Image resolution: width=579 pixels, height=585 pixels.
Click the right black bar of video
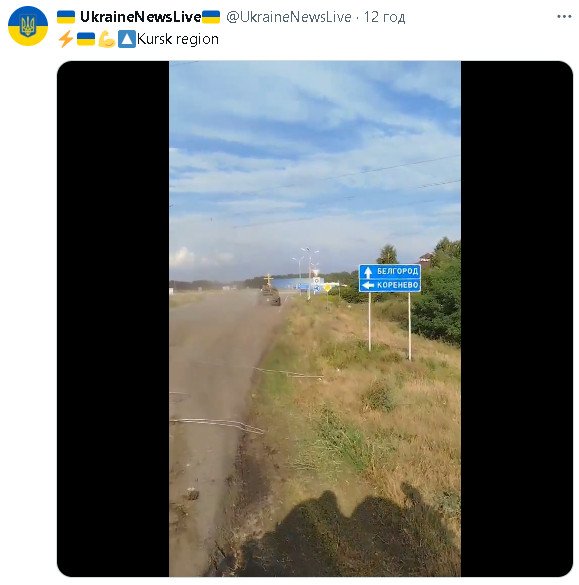(517, 319)
